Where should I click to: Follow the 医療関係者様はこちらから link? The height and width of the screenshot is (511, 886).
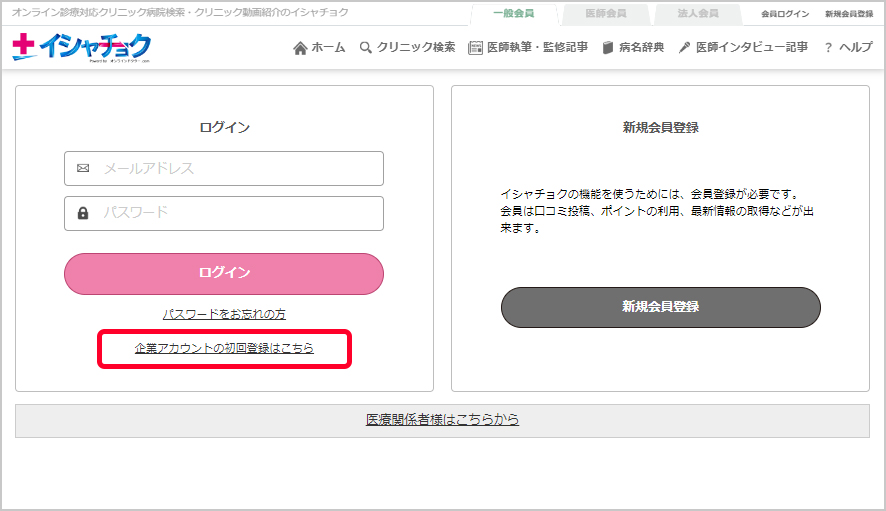pyautogui.click(x=442, y=420)
